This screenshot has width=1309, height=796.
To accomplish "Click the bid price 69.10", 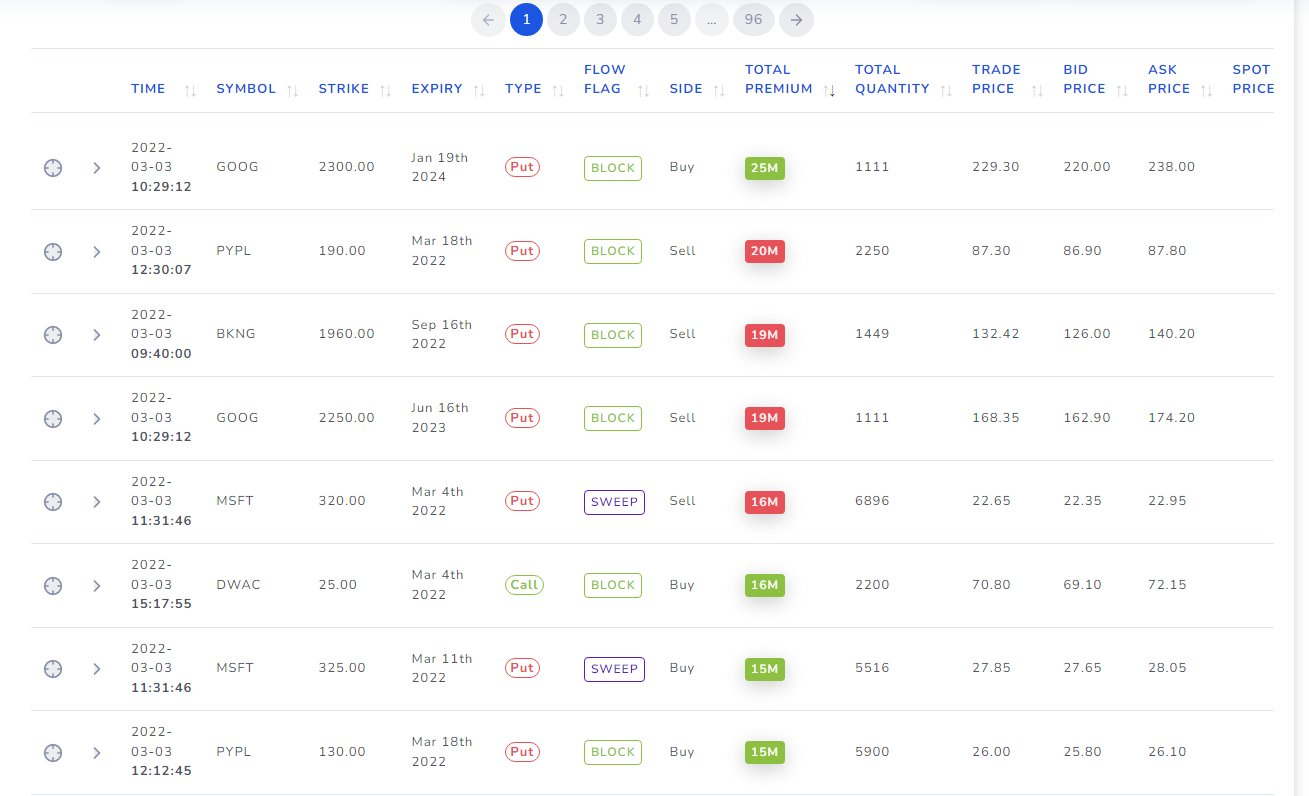I will 1082,584.
